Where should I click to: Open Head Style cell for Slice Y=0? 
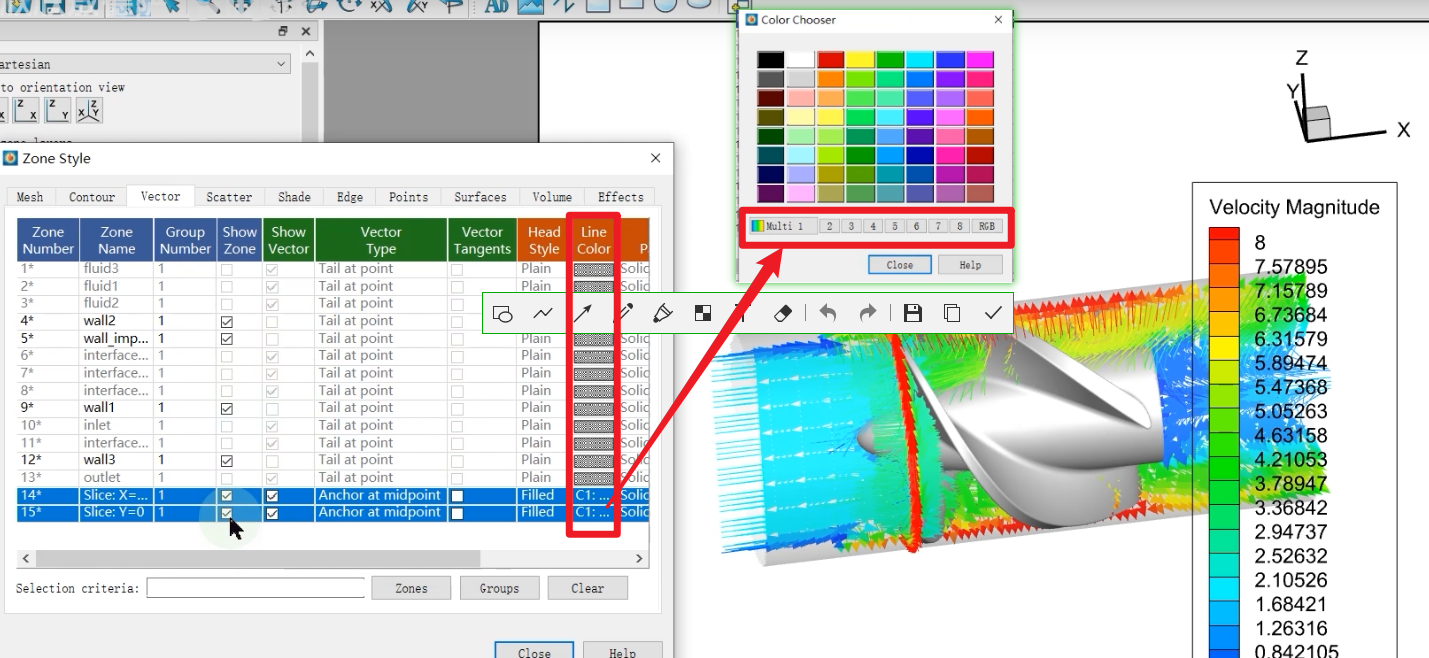click(x=538, y=513)
